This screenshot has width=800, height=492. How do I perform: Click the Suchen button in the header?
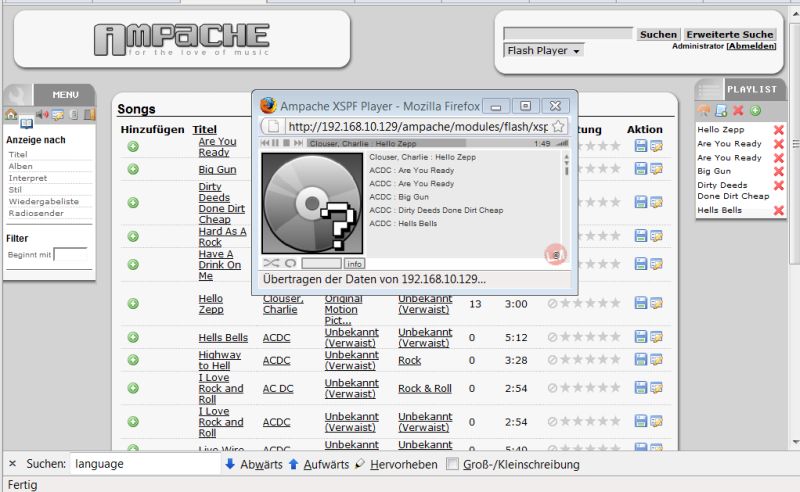coord(658,34)
